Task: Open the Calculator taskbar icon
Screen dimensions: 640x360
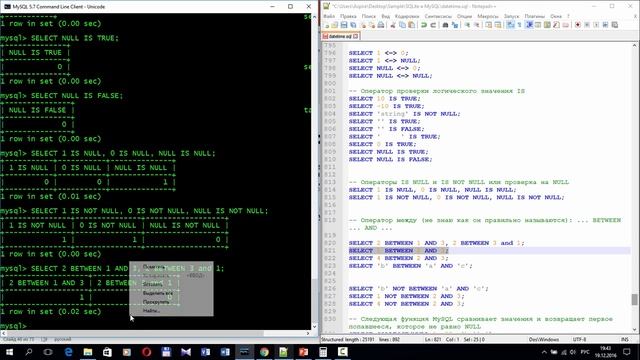Action: click(323, 352)
